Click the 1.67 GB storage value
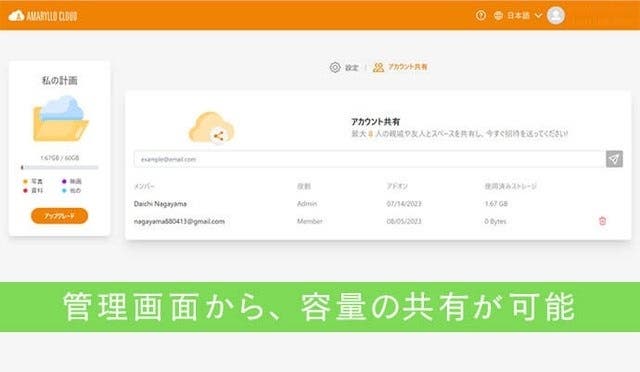 tap(496, 204)
